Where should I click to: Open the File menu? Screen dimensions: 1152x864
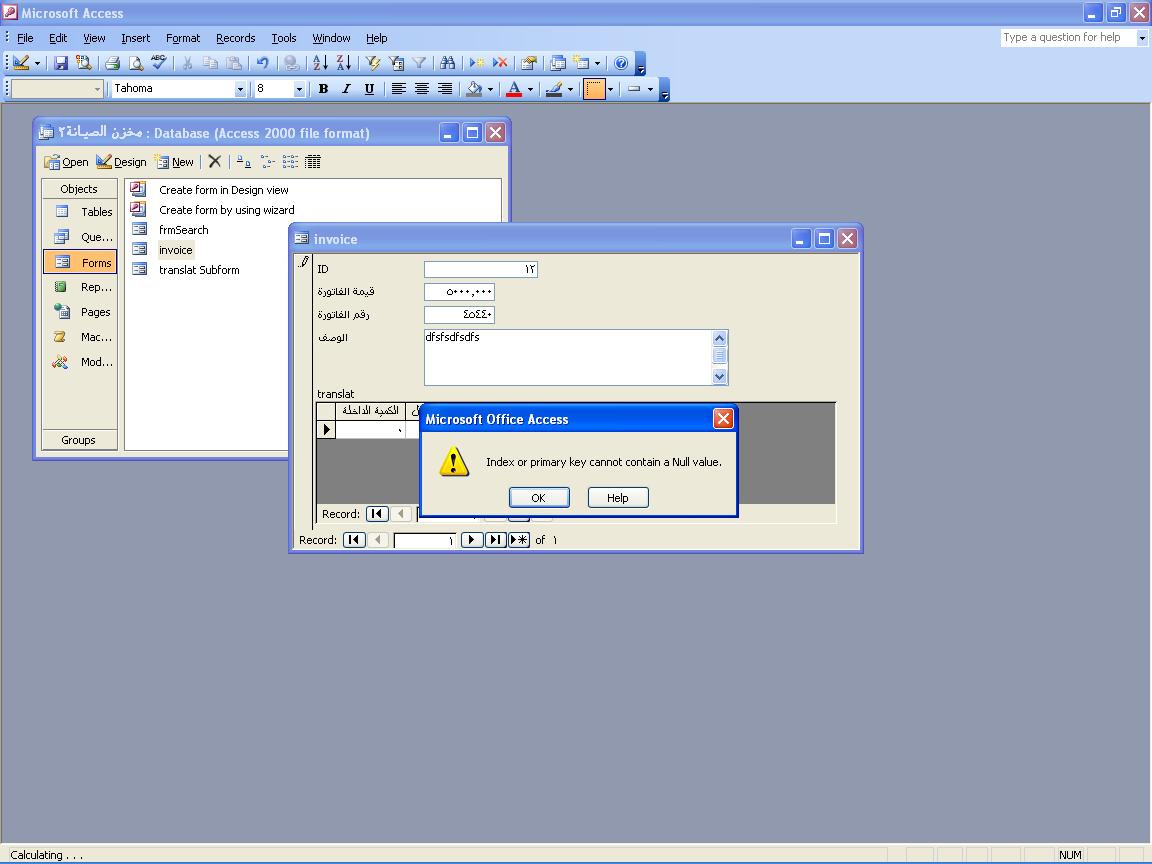[x=25, y=38]
